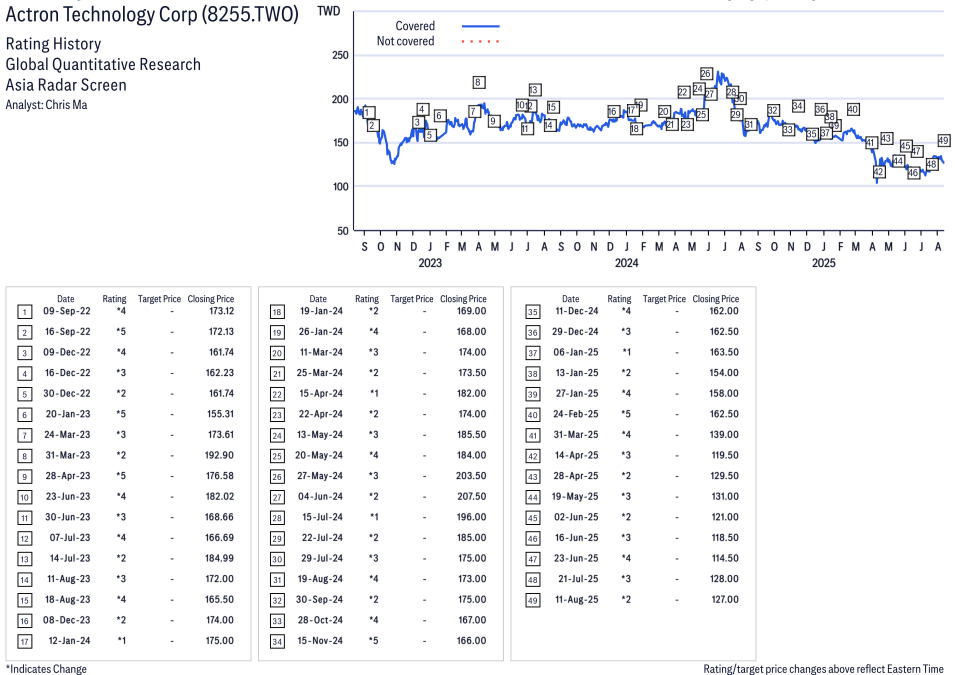Click the date 11-Dec-24 in the table
955x675 pixels.
(577, 311)
